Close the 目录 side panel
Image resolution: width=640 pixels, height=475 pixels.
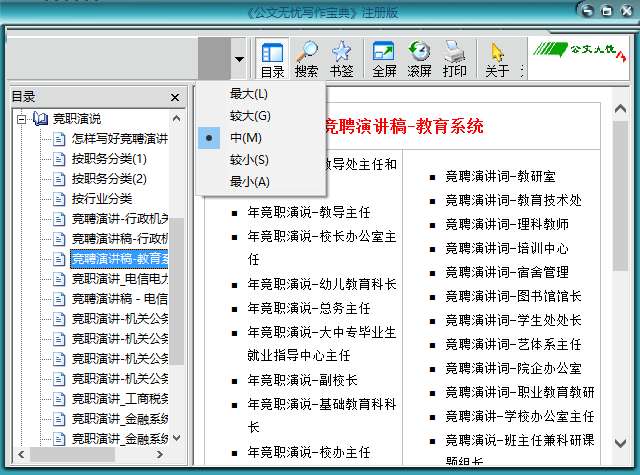click(175, 98)
